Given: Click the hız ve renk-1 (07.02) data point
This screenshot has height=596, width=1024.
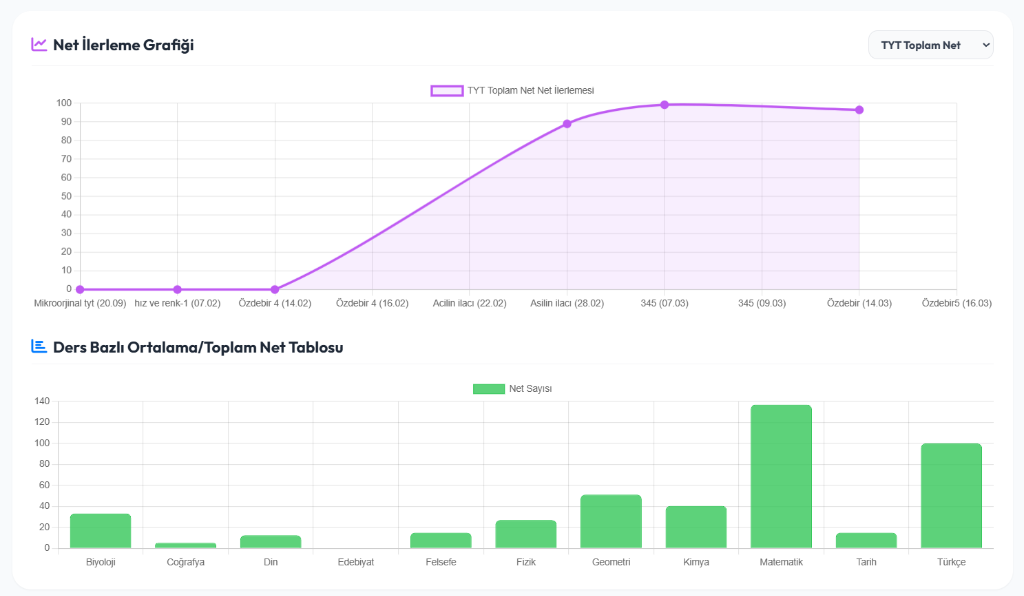Looking at the screenshot, I should 177,289.
